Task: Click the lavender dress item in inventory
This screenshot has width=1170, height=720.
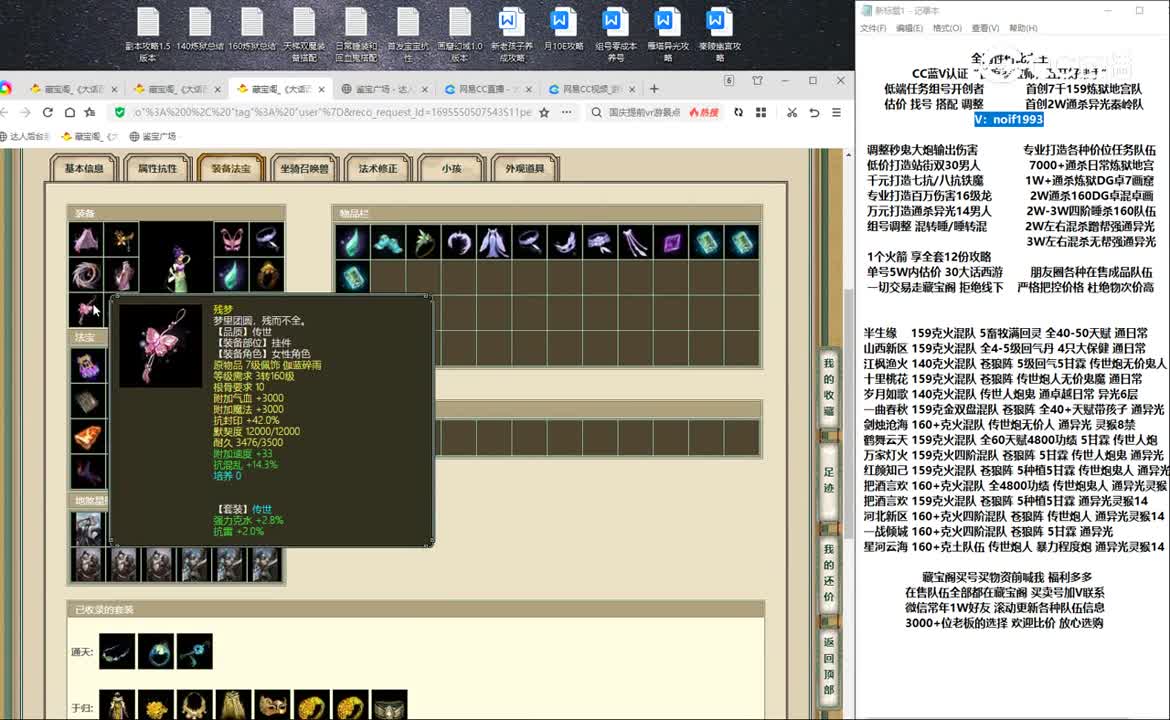Action: coord(493,242)
